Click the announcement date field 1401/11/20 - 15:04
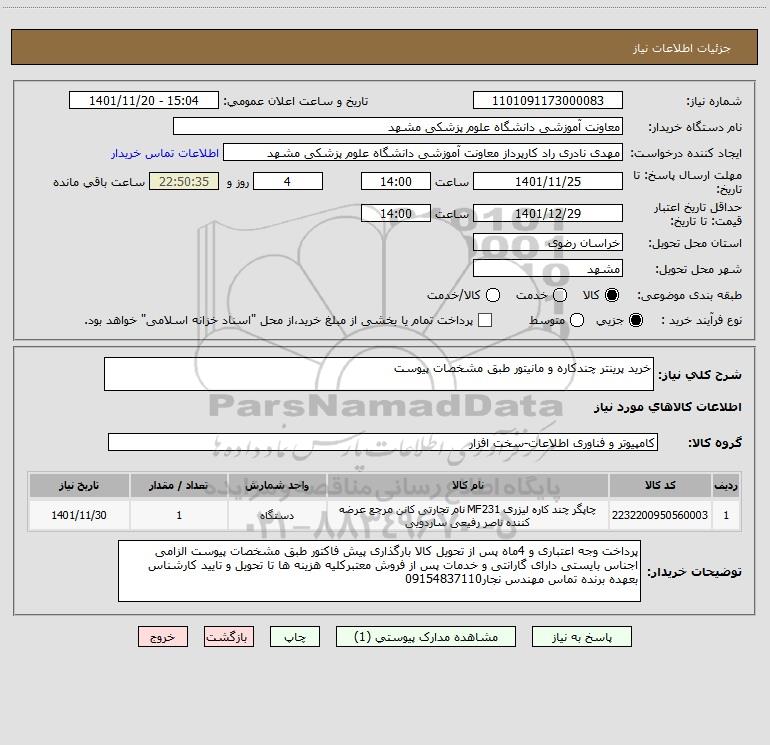Screen dimensions: 770x745 [x=144, y=100]
